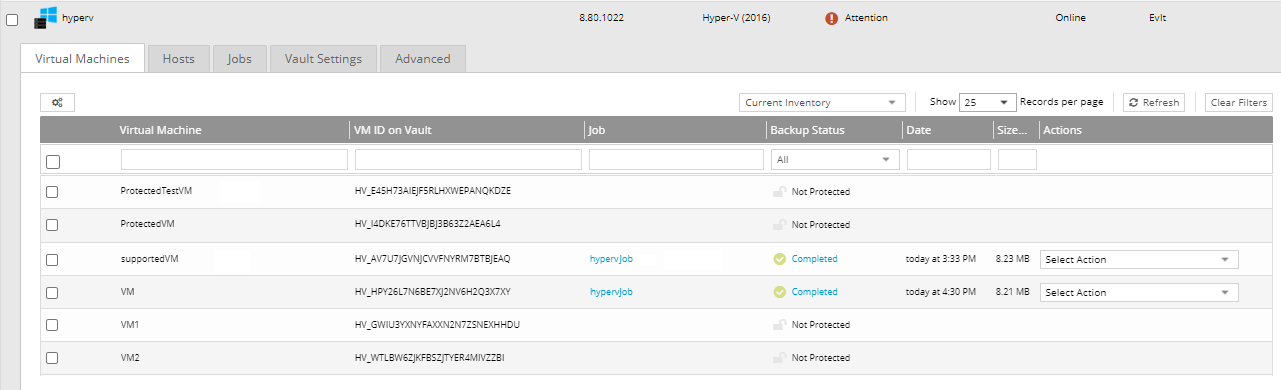Sort by the Date column header
Viewport: 1281px width, 390px height.
919,130
